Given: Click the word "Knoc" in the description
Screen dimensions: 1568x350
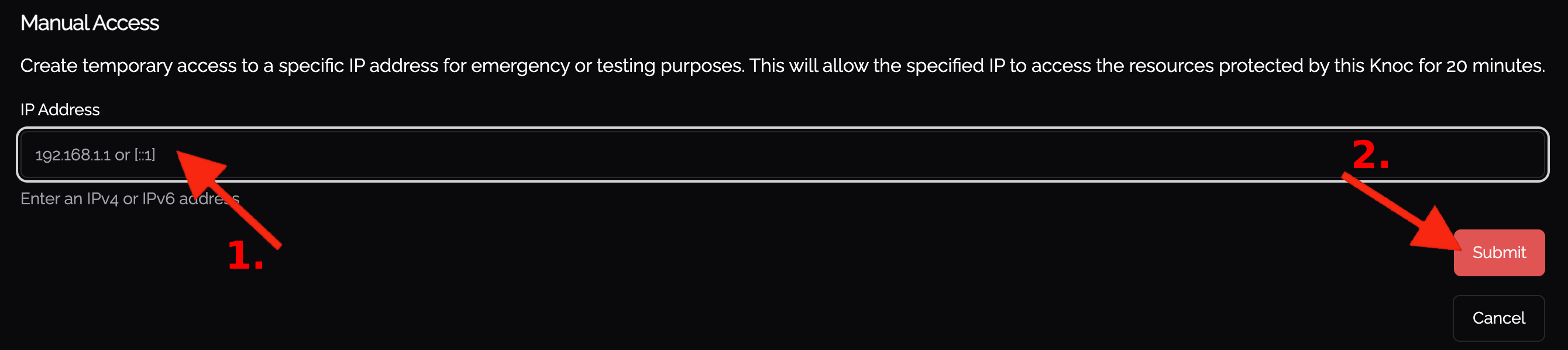Looking at the screenshot, I should 1391,66.
